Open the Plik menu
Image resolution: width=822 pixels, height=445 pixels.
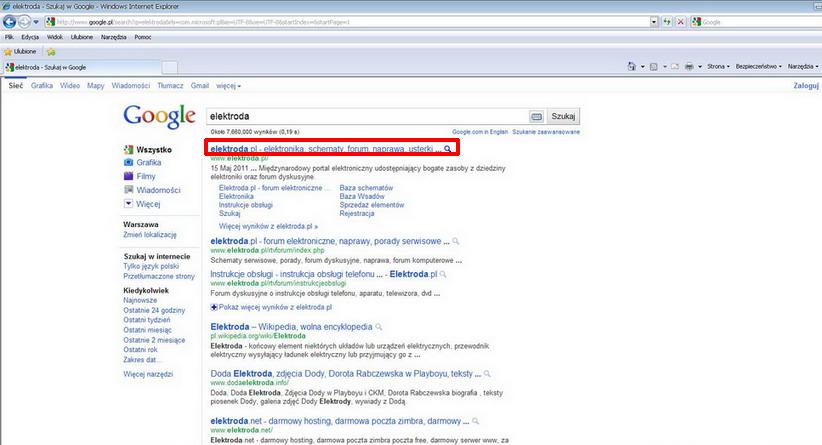[x=9, y=37]
